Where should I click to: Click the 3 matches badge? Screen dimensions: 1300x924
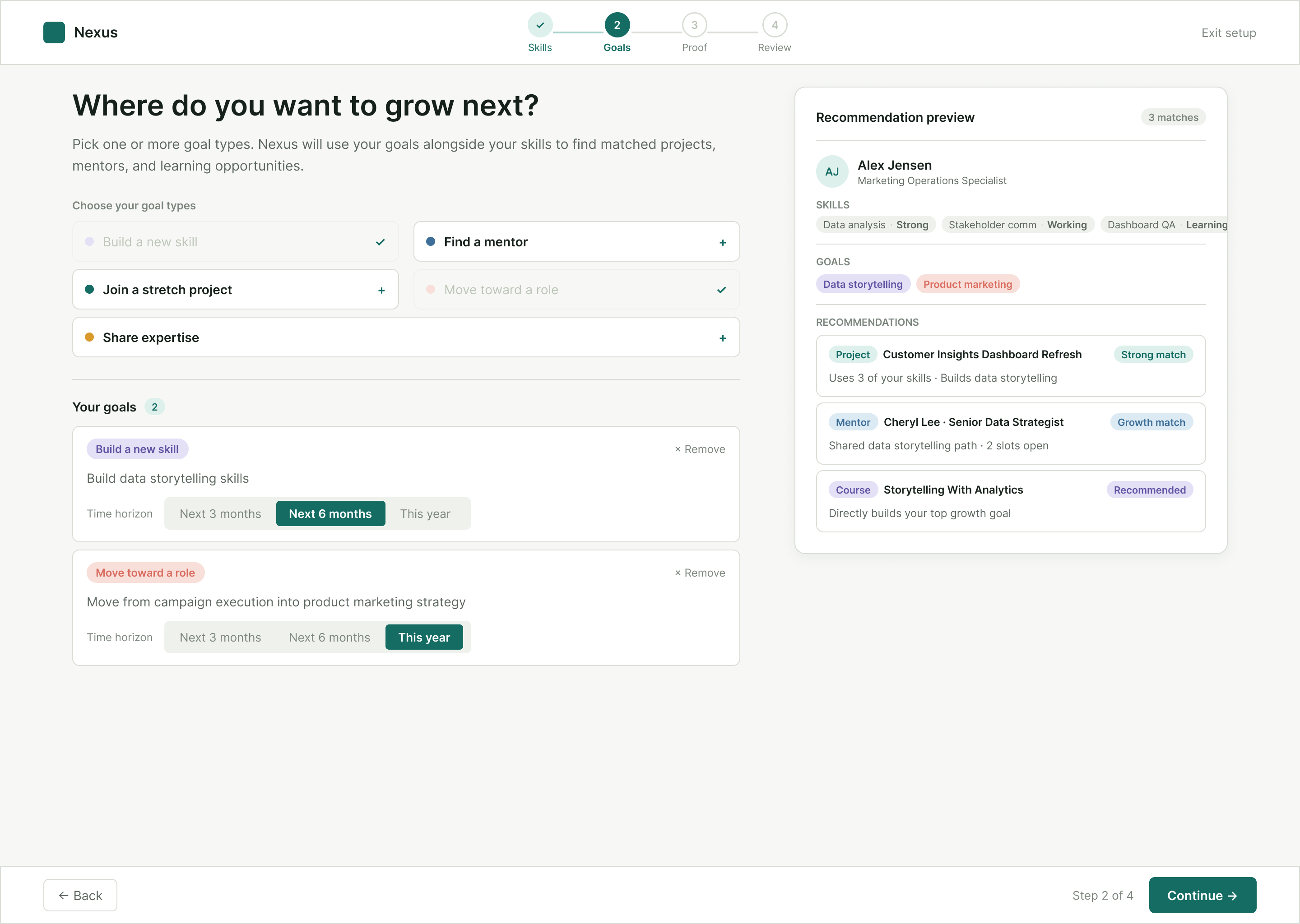pyautogui.click(x=1173, y=117)
